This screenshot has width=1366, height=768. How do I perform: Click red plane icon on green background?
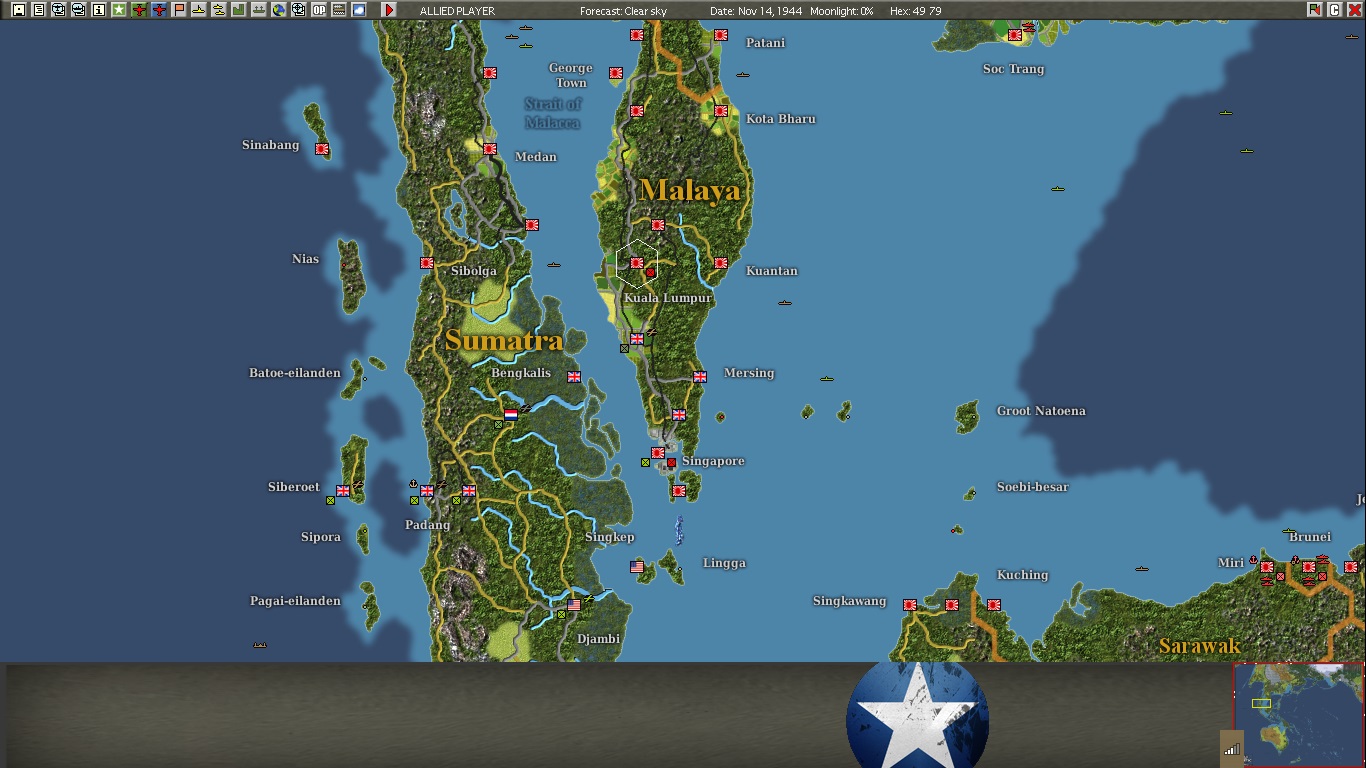click(139, 10)
